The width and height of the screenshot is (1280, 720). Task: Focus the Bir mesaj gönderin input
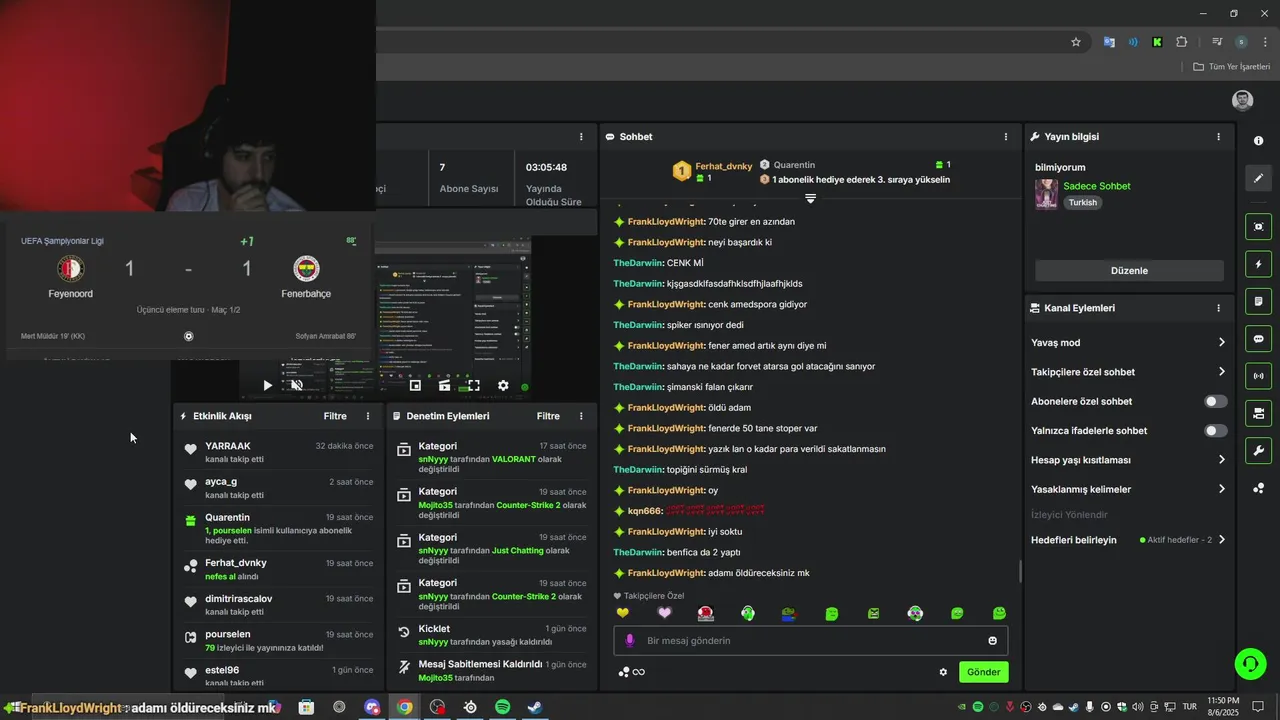811,641
